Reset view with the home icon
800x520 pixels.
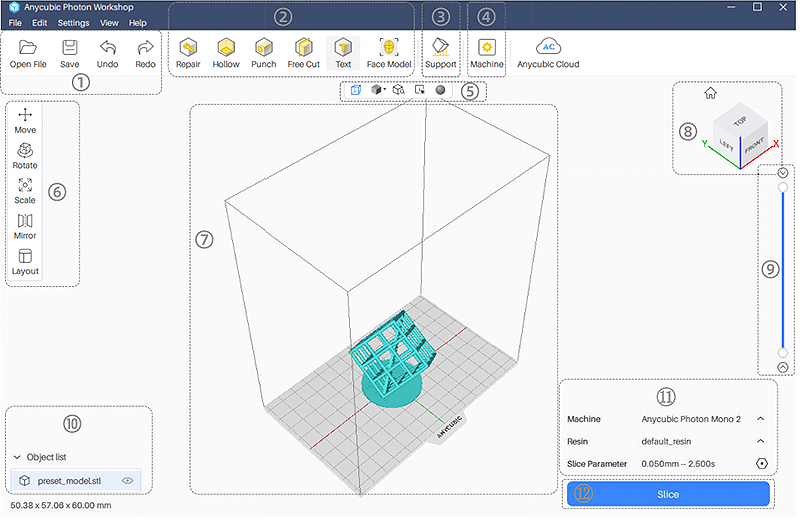point(711,93)
